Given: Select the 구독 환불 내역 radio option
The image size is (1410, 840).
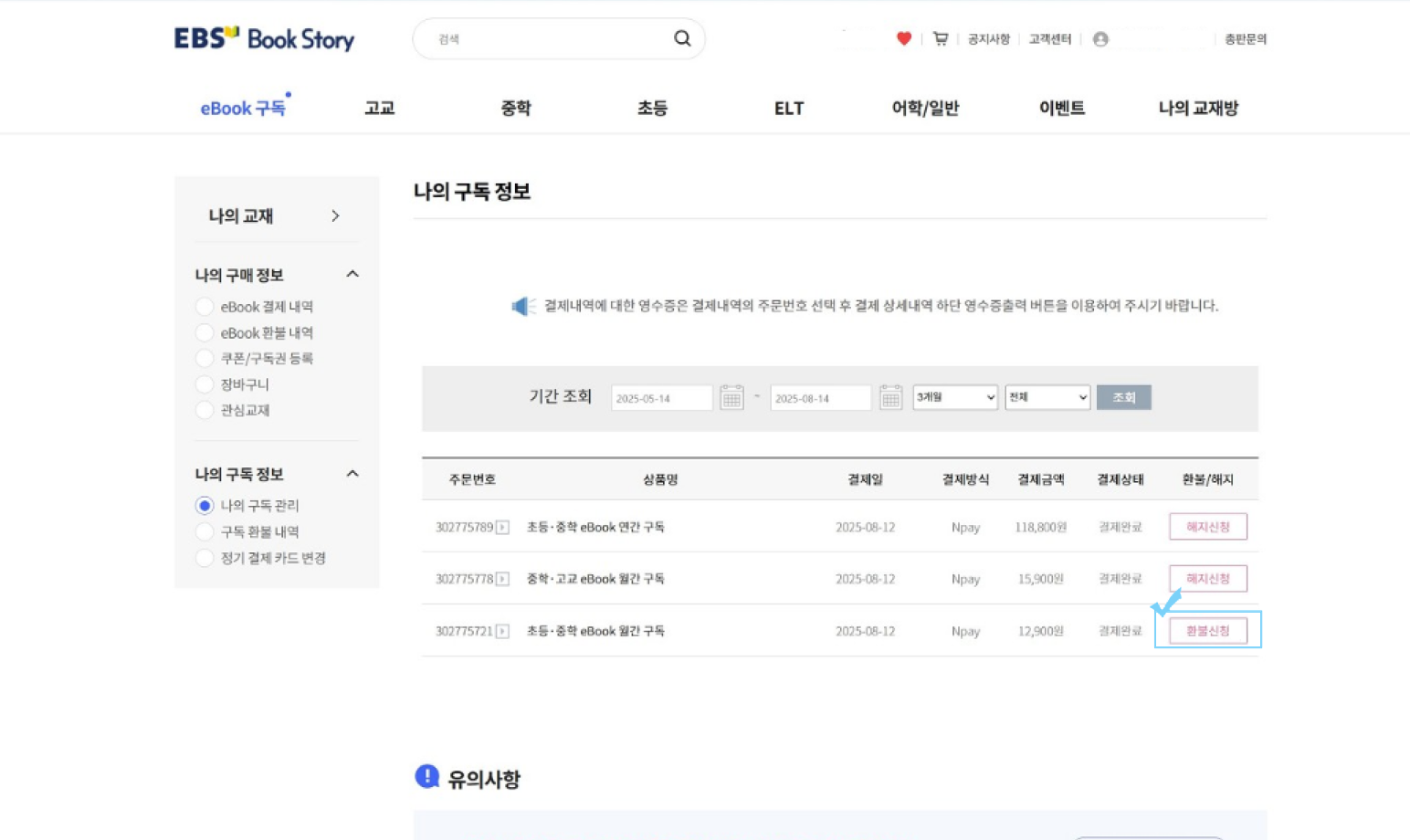Looking at the screenshot, I should [x=205, y=531].
